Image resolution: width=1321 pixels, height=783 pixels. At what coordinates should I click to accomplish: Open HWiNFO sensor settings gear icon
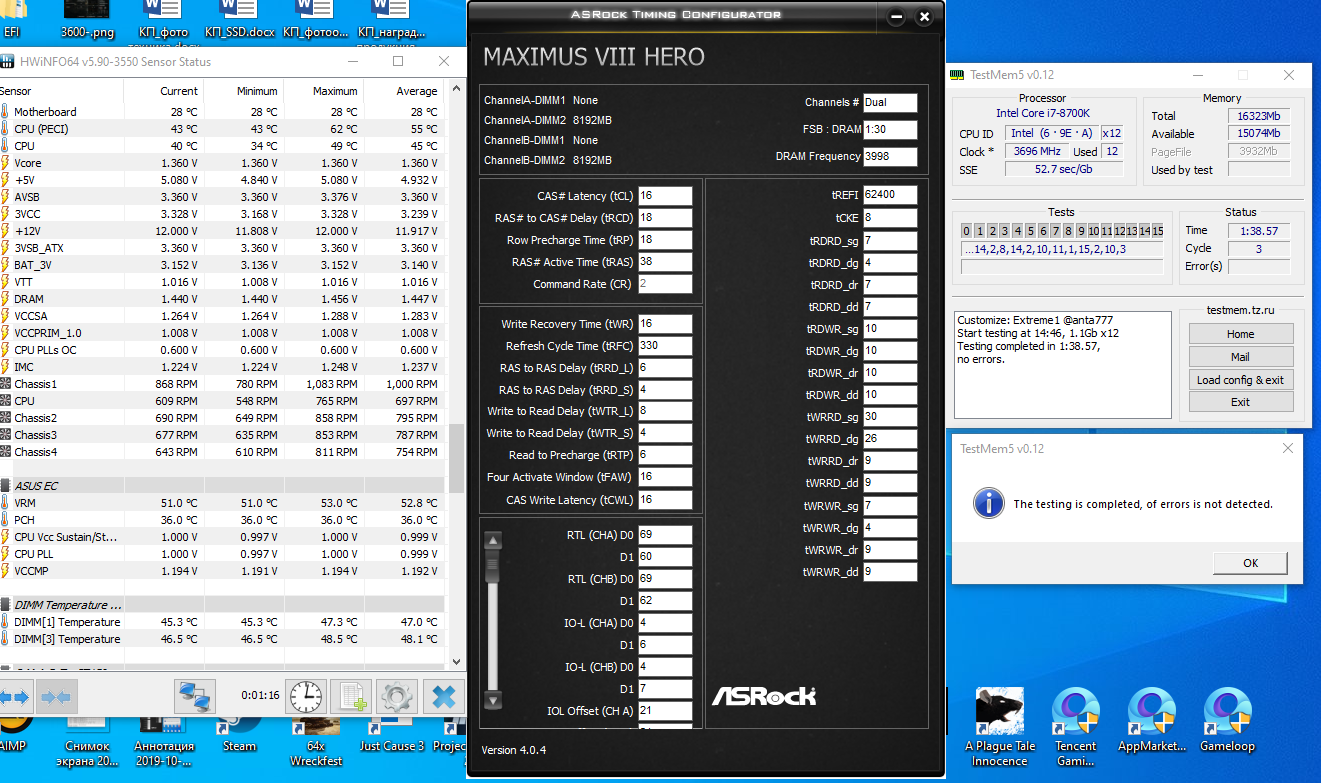coord(396,696)
